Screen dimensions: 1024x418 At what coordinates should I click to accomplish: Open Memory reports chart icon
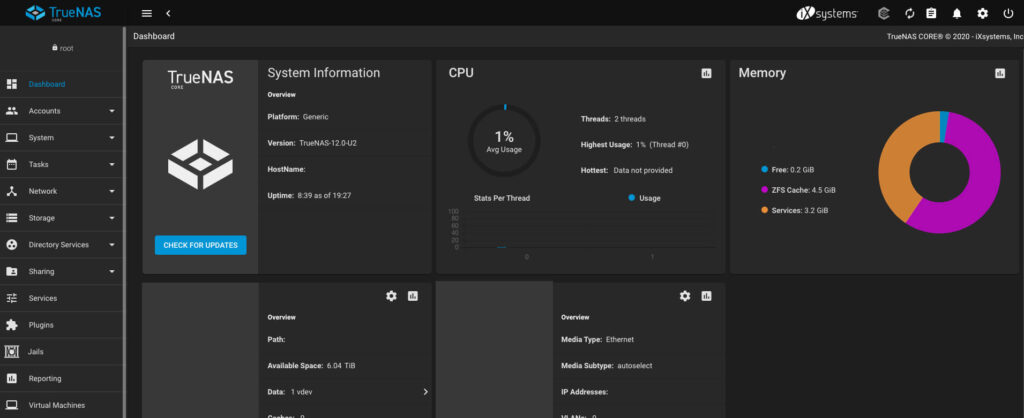[1000, 73]
